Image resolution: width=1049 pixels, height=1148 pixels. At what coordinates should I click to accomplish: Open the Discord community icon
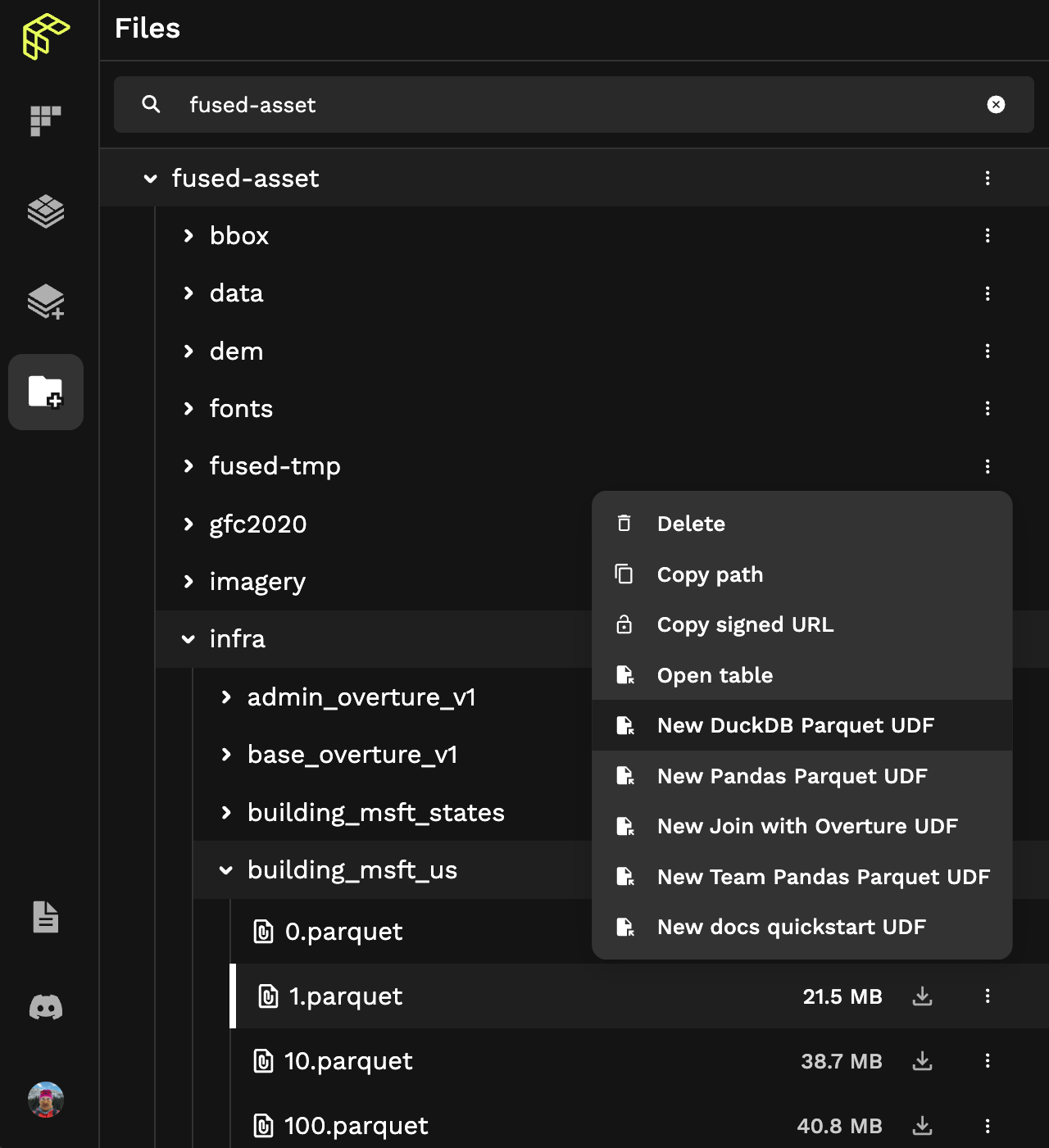[46, 1007]
